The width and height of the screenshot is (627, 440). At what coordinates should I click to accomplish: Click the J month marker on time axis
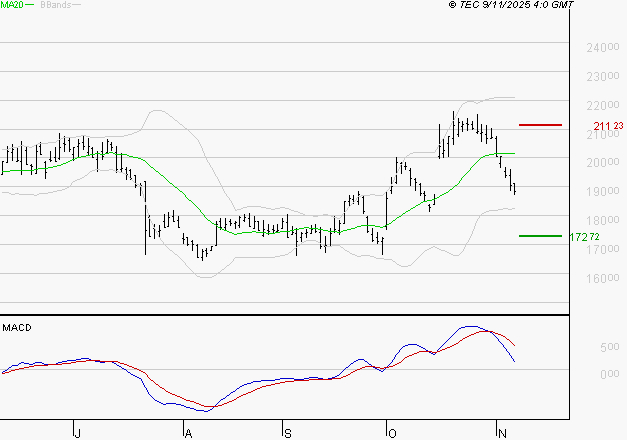(x=78, y=433)
